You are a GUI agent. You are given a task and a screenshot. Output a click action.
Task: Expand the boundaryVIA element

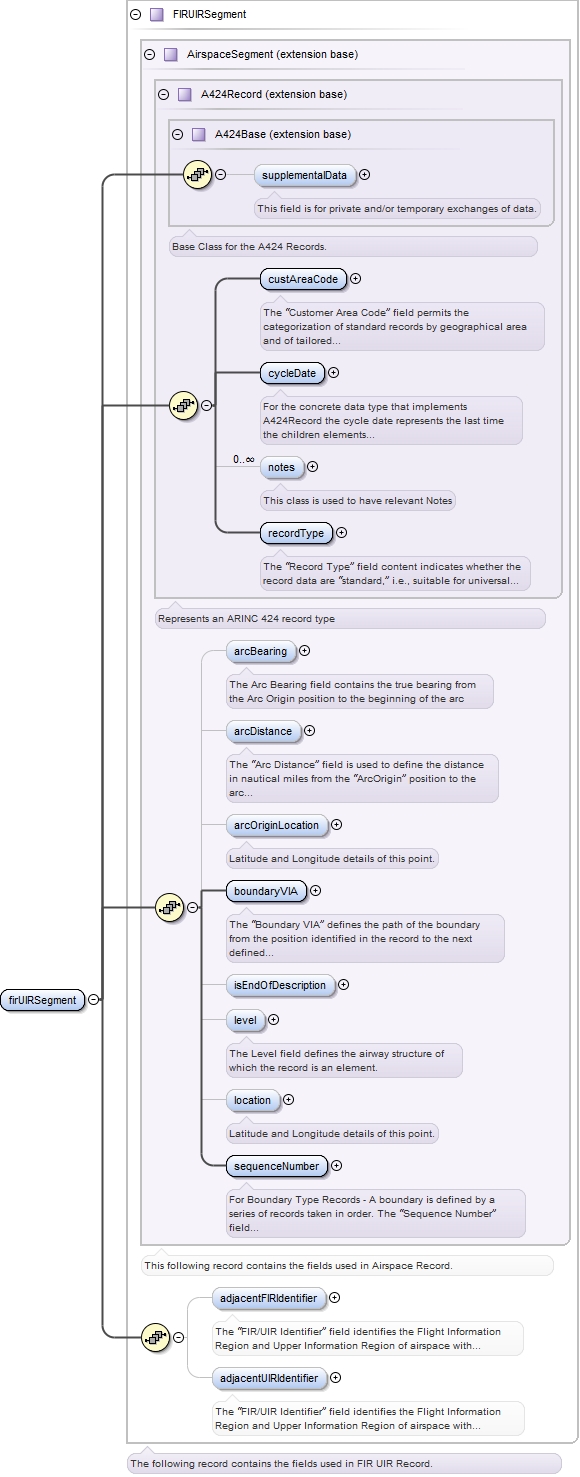pyautogui.click(x=315, y=891)
